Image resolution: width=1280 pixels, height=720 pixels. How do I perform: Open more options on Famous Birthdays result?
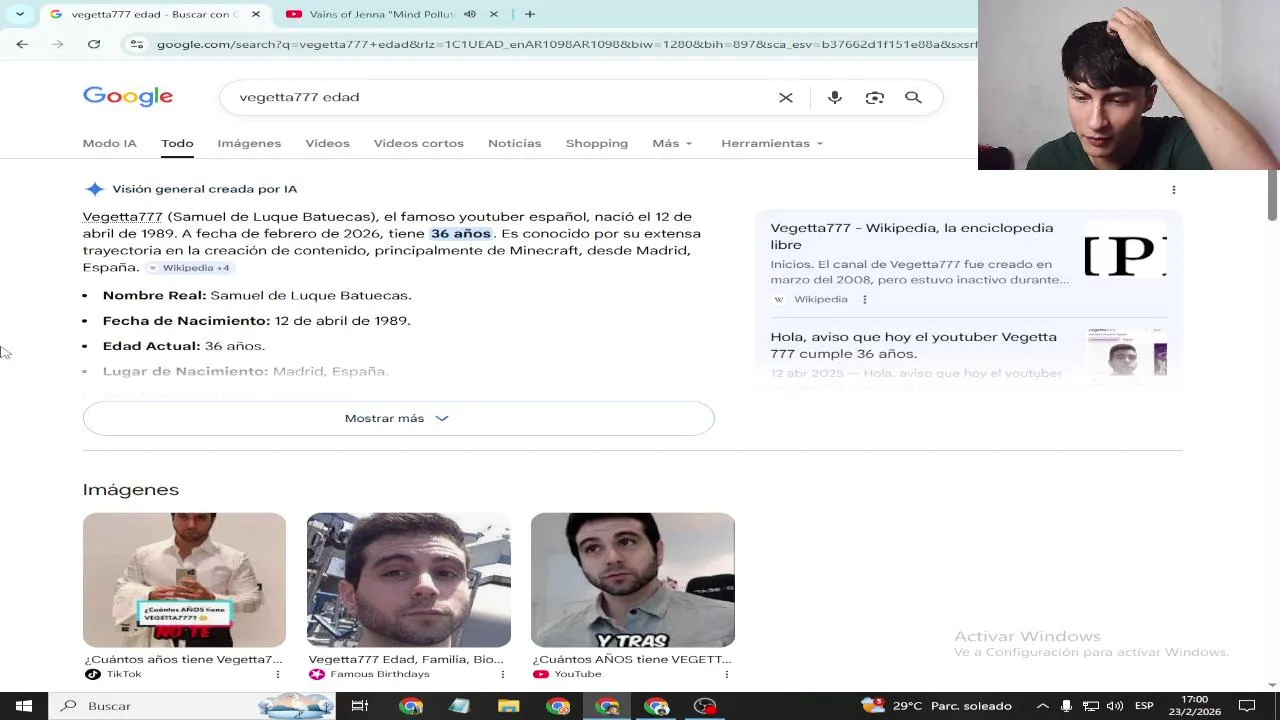(x=503, y=674)
